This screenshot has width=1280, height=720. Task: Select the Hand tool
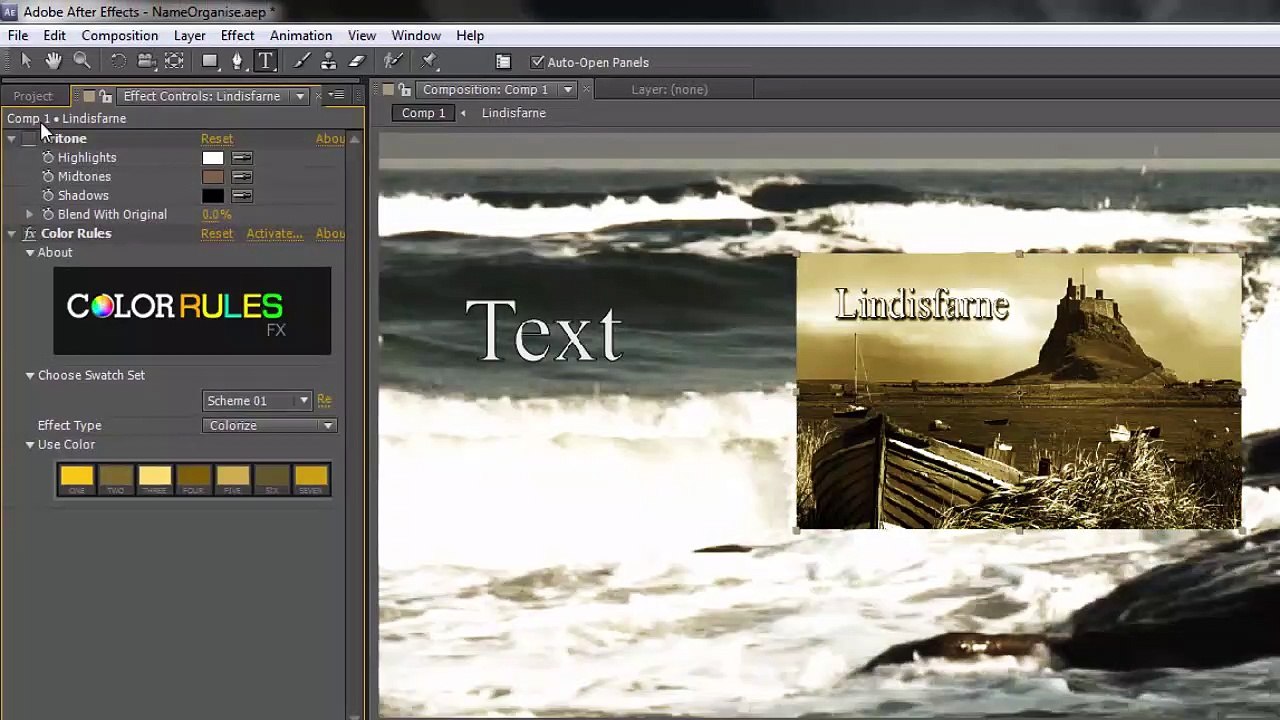tap(53, 62)
